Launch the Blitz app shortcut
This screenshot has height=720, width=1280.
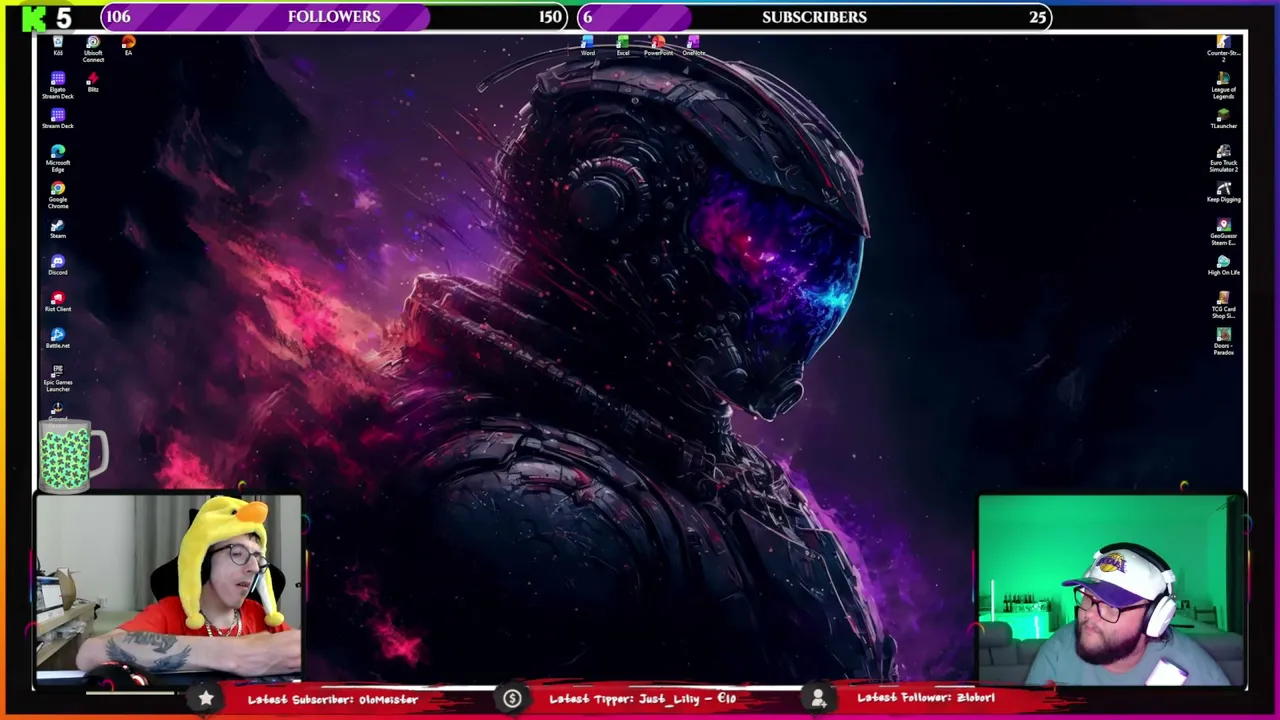point(93,82)
